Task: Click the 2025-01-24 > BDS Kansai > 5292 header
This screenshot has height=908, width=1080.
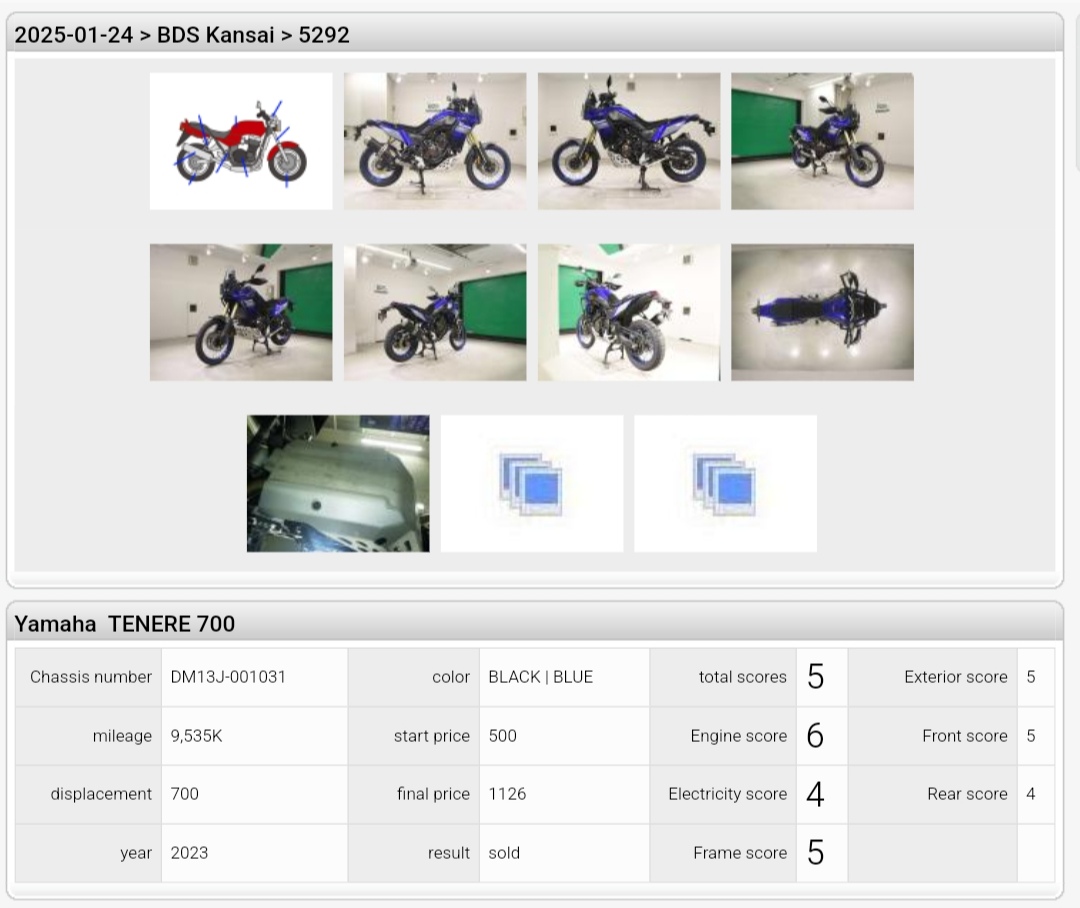Action: click(182, 35)
